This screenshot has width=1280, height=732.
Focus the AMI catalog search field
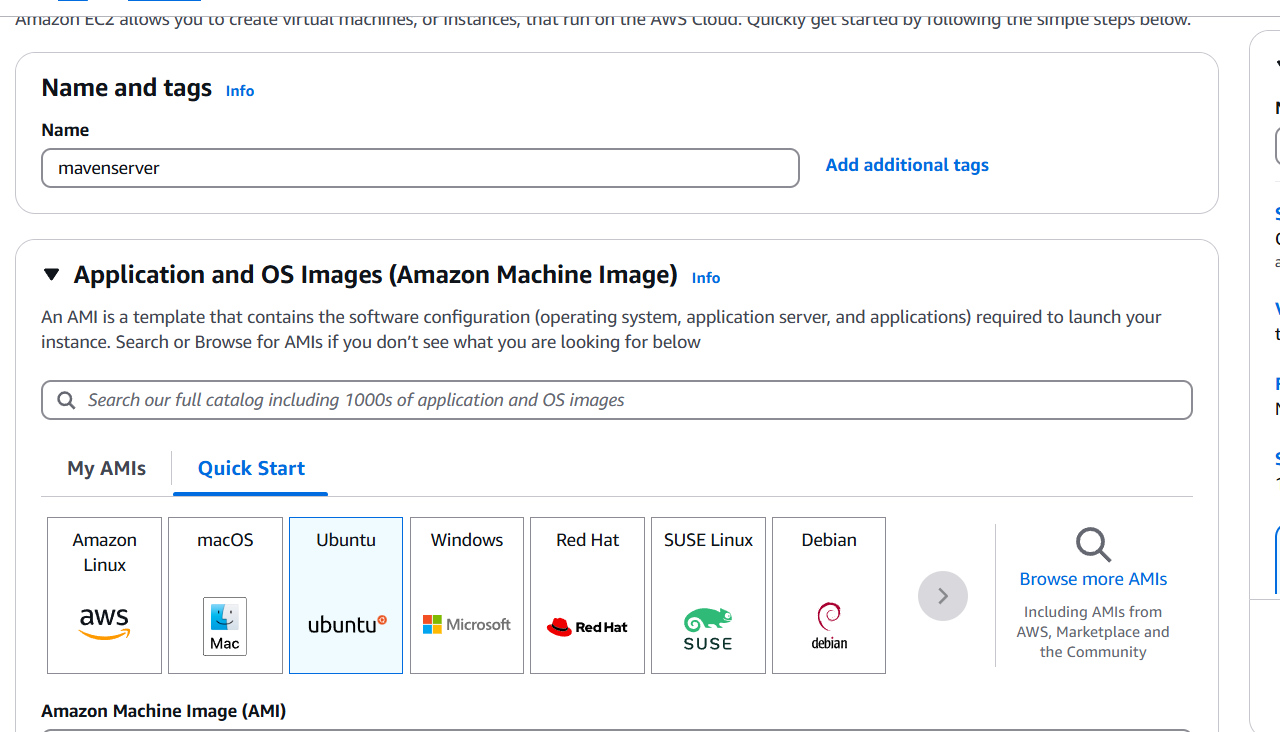[617, 400]
